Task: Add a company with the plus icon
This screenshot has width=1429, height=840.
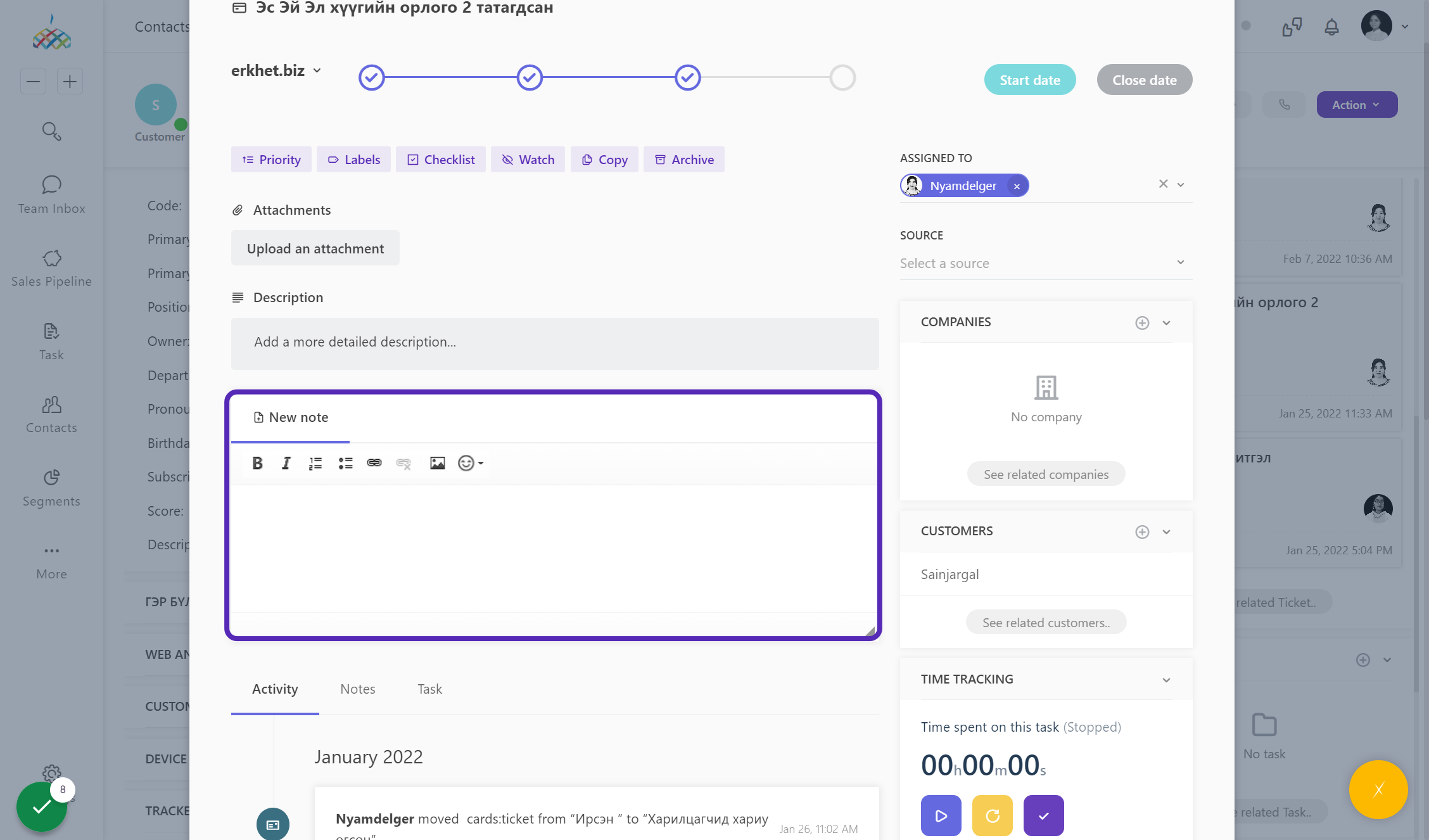Action: click(x=1142, y=322)
